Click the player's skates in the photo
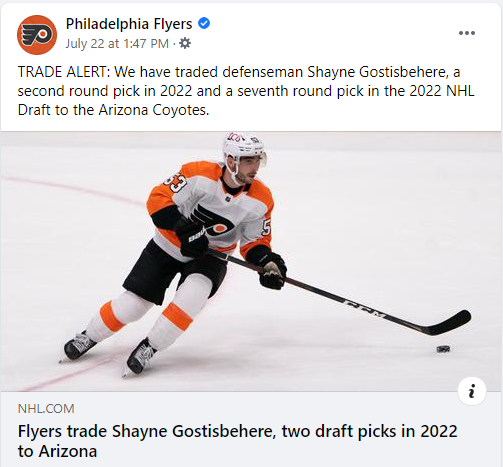503x467 pixels. pyautogui.click(x=108, y=352)
